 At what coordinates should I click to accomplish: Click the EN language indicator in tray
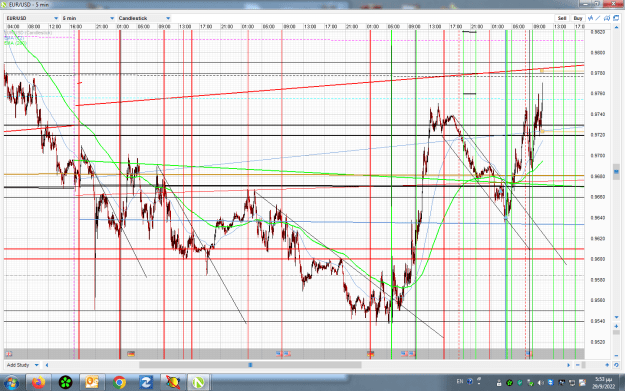[x=460, y=381]
